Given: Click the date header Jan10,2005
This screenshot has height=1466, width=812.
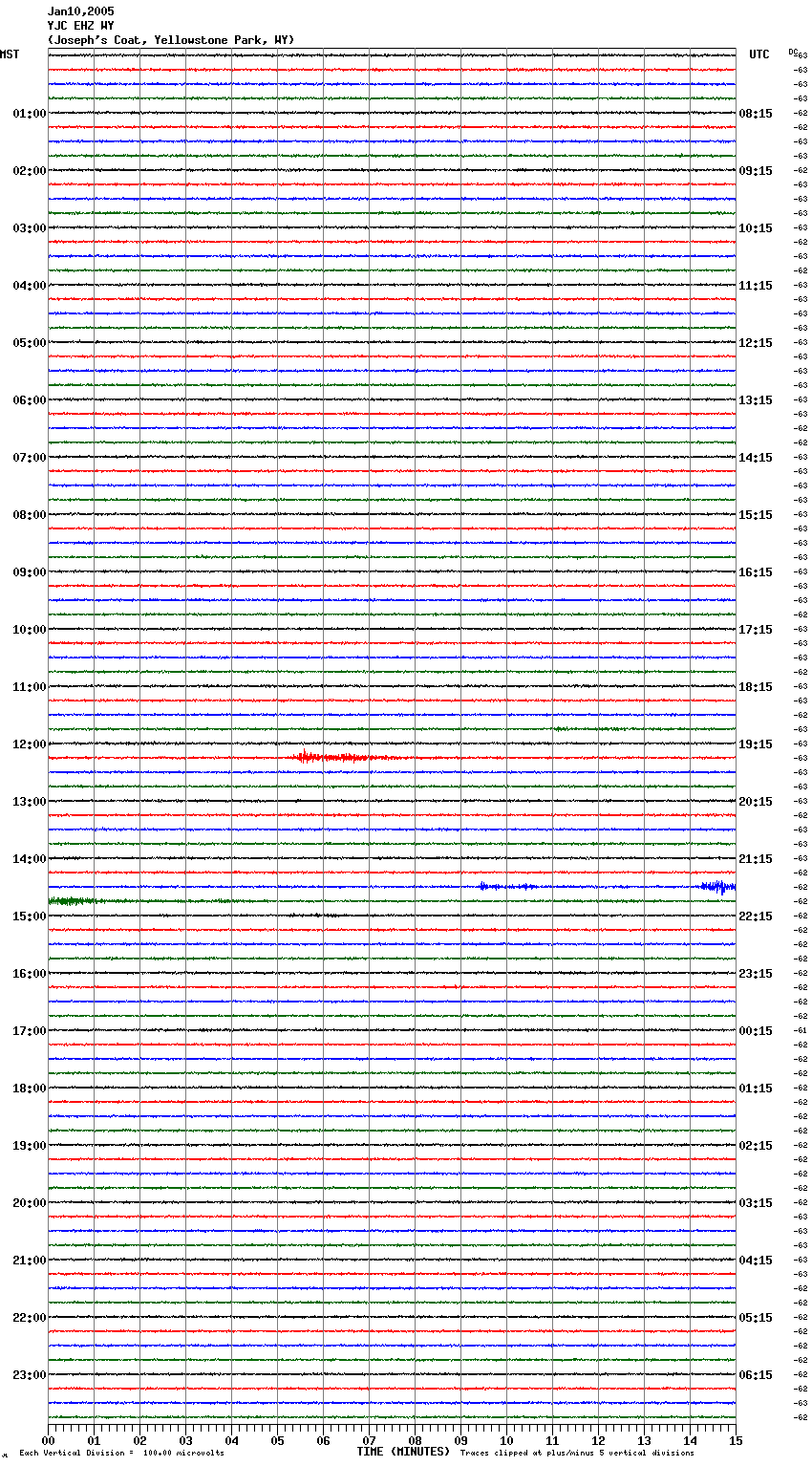Looking at the screenshot, I should pyautogui.click(x=80, y=11).
